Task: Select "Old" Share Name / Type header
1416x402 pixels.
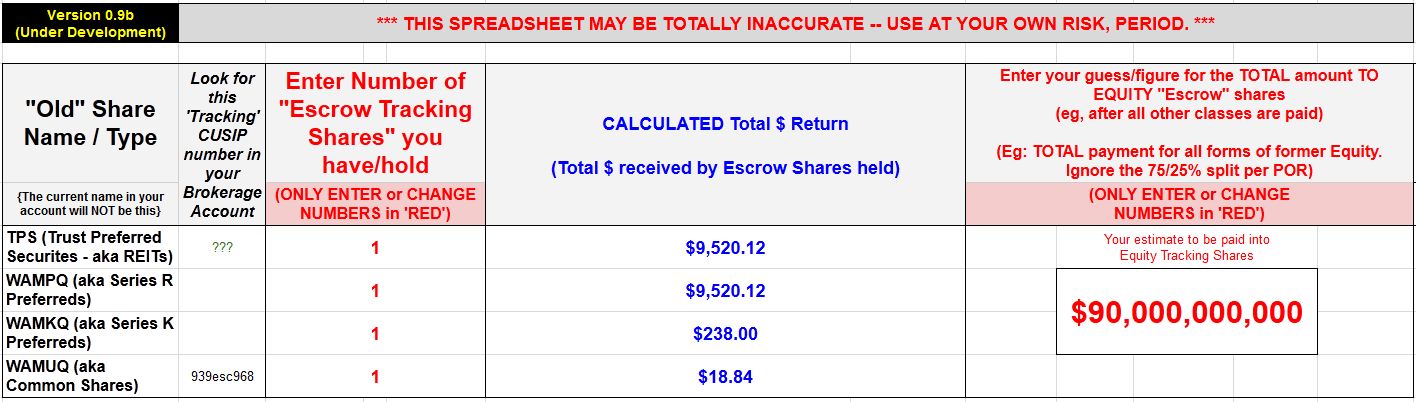Action: (x=90, y=123)
